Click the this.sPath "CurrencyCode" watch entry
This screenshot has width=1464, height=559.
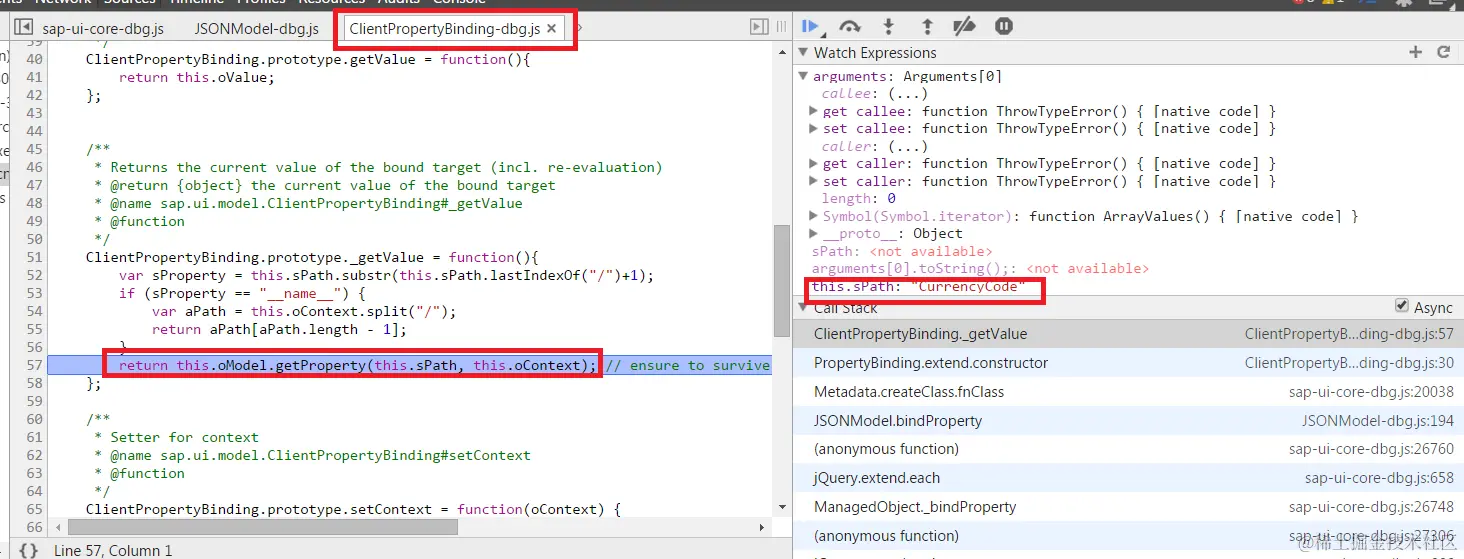(919, 287)
